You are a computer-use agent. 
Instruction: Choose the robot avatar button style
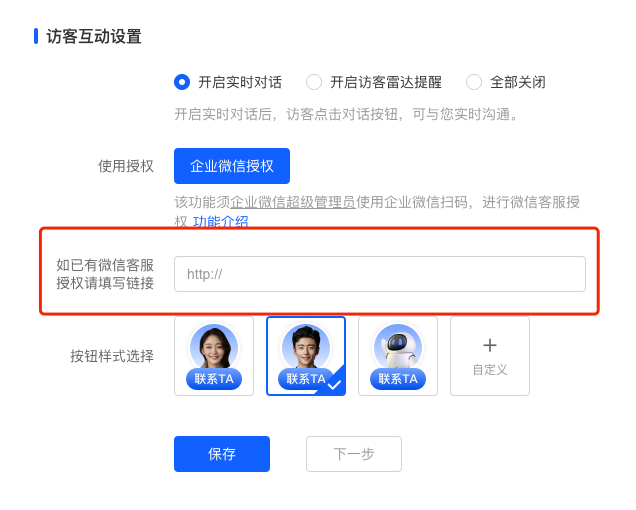[398, 356]
